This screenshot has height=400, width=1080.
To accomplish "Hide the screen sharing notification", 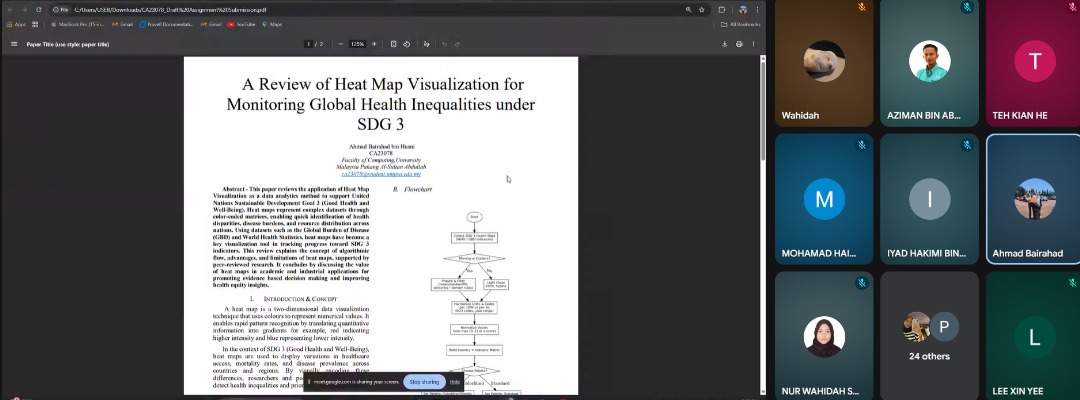I will pyautogui.click(x=454, y=382).
